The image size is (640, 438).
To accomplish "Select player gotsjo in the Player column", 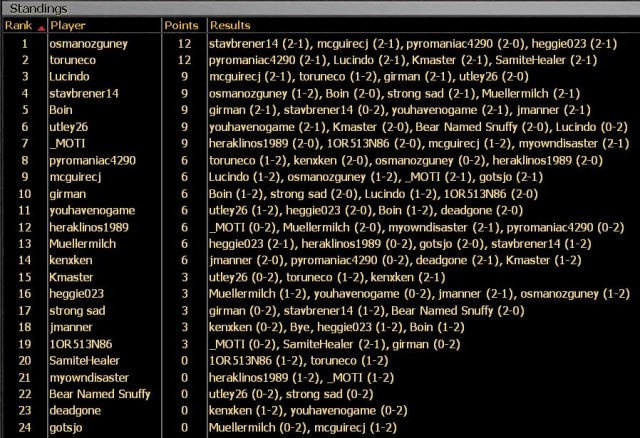I will coord(66,428).
